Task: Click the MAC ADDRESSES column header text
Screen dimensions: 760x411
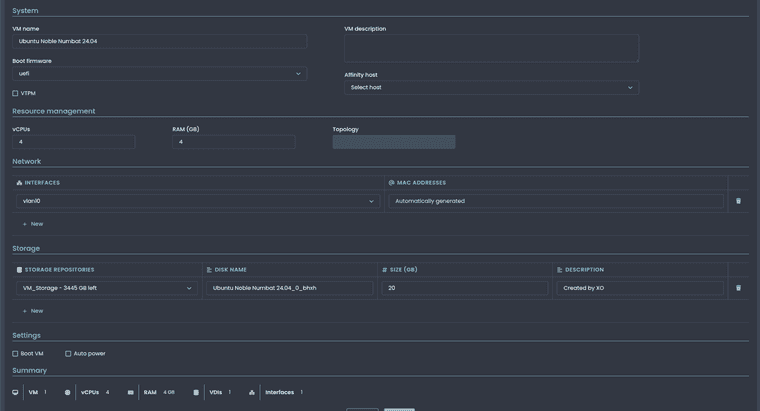Action: [421, 183]
